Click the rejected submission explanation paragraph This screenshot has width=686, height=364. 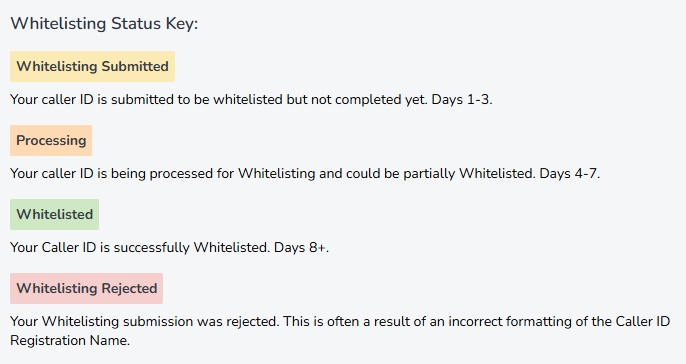pos(340,331)
